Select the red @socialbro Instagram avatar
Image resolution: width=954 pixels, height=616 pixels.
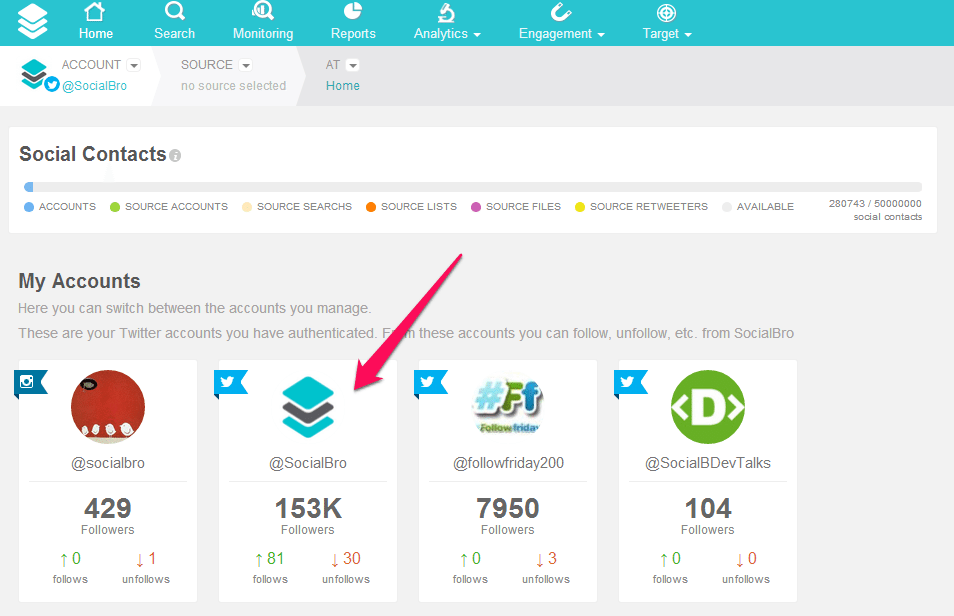pos(108,407)
